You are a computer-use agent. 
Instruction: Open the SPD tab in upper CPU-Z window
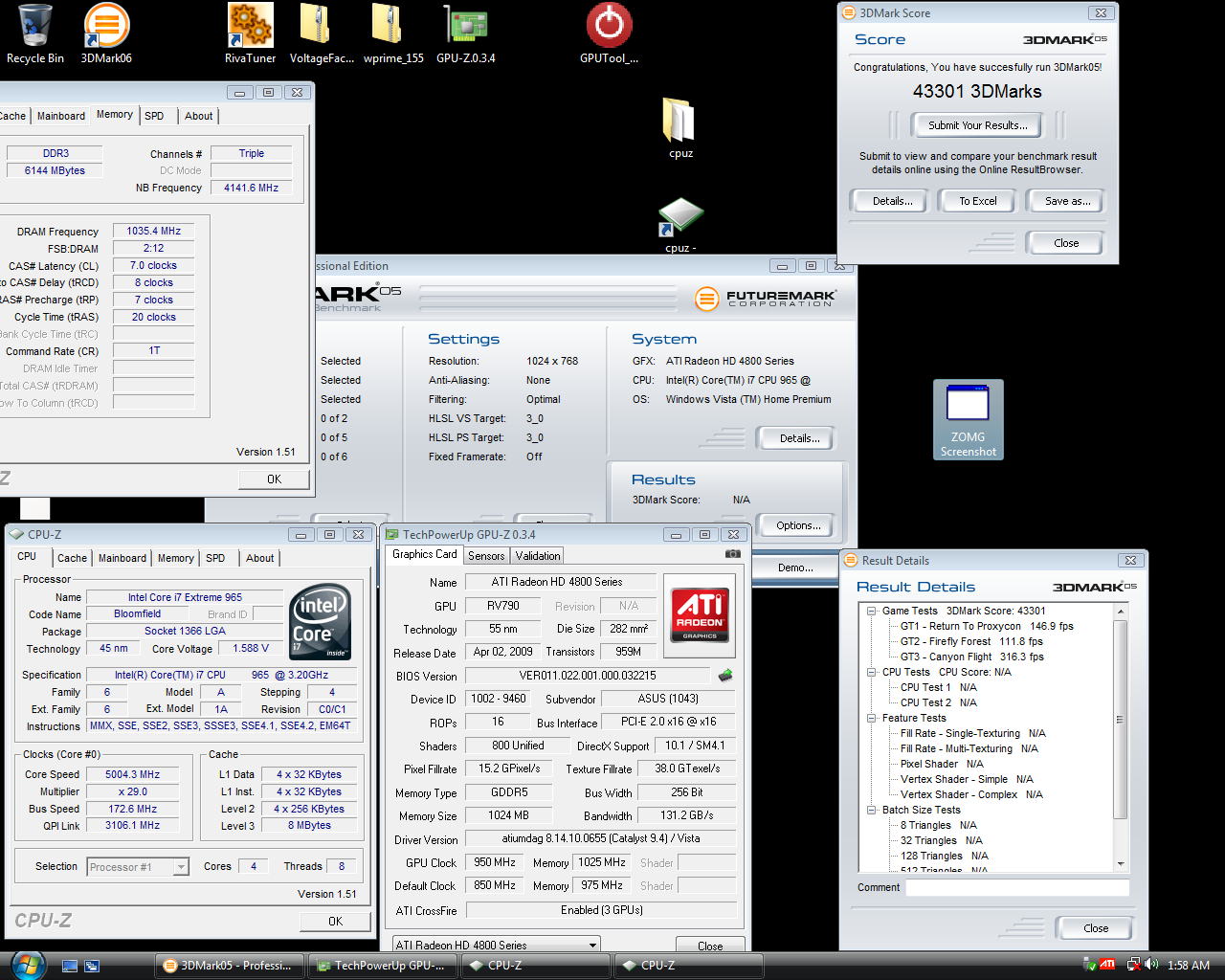[154, 116]
